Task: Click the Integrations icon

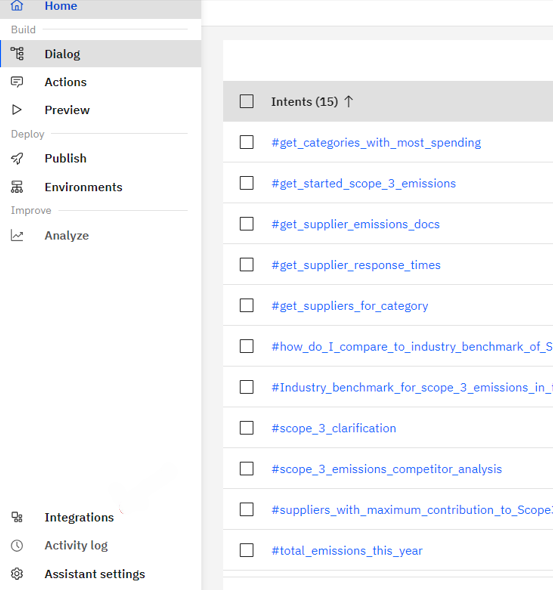Action: click(17, 517)
